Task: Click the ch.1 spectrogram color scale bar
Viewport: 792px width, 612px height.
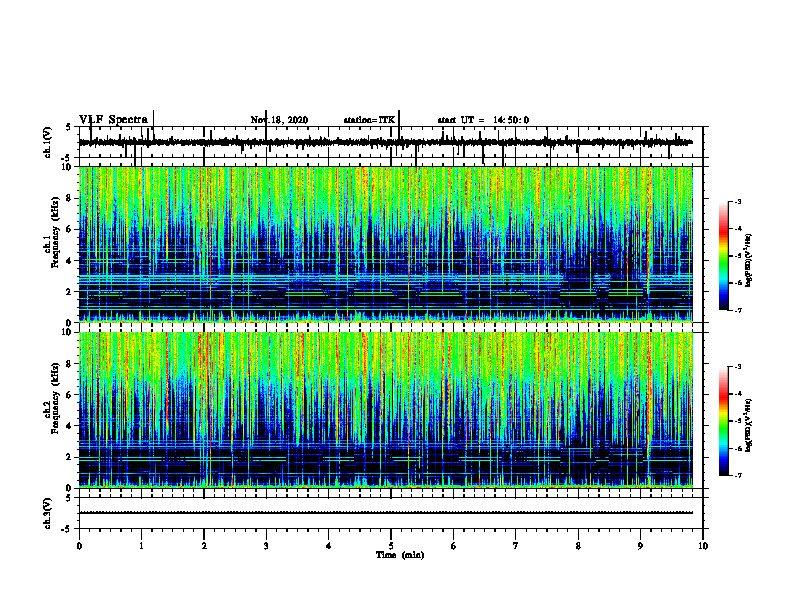Action: [724, 256]
